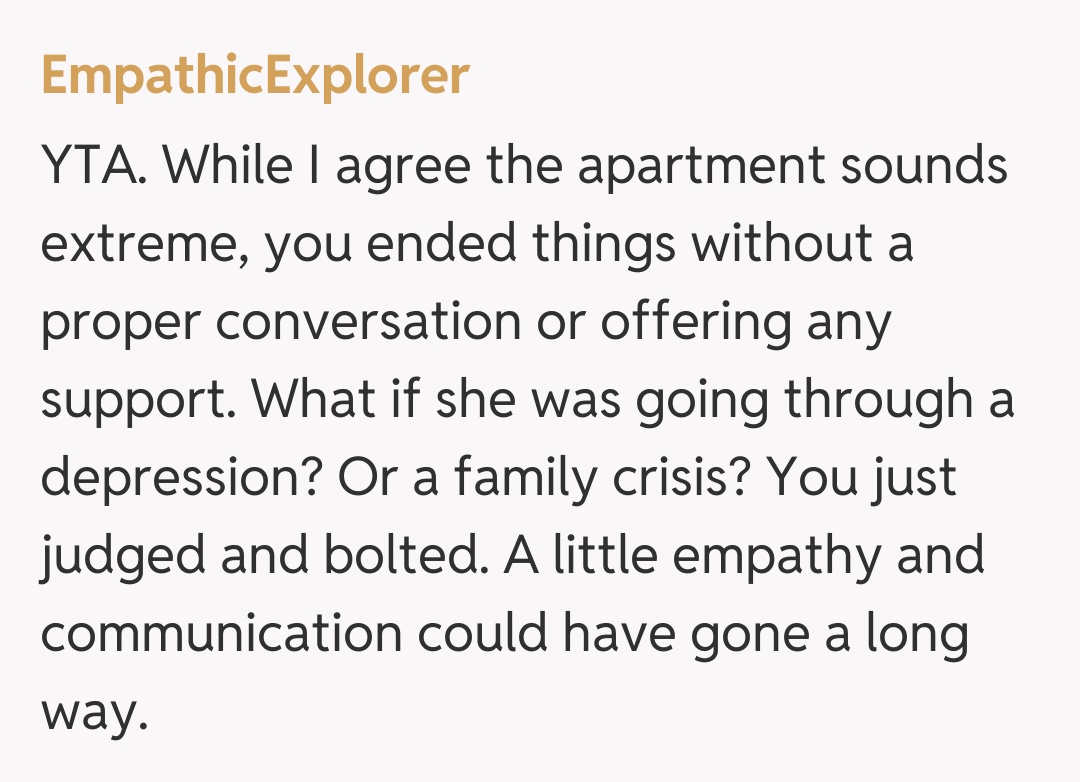Click the word "apartment" in the comment
Viewport: 1080px width, 782px height.
[x=700, y=167]
